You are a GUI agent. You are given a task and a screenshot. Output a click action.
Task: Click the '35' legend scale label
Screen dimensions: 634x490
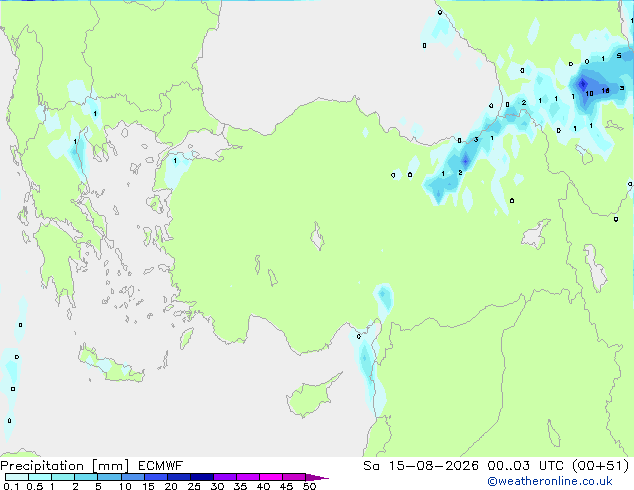240,486
